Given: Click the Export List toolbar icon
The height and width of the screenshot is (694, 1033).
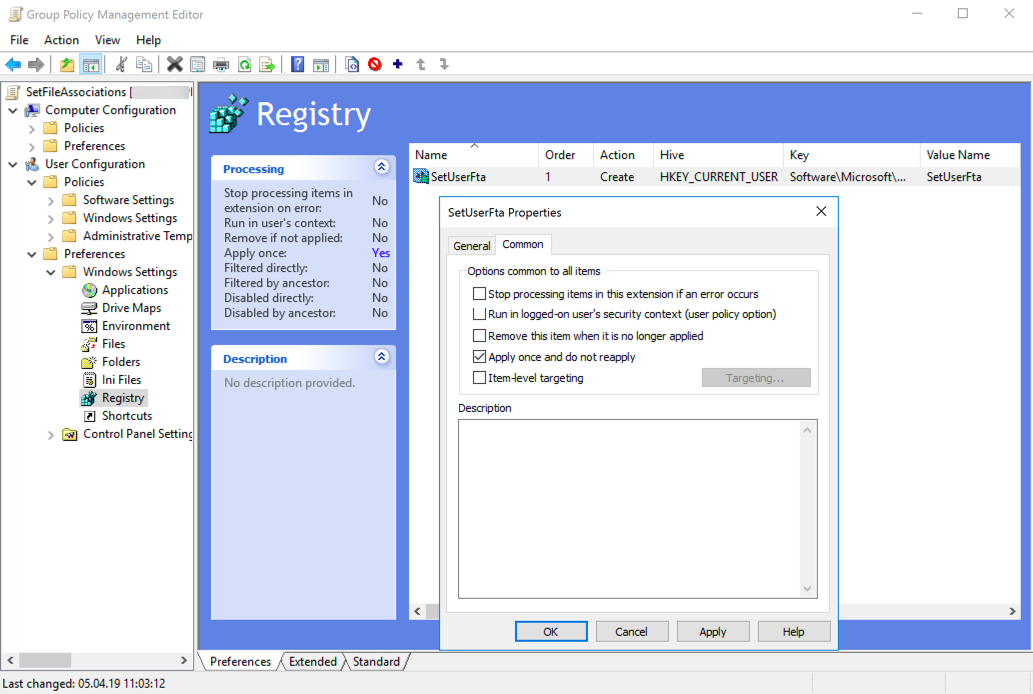Looking at the screenshot, I should coord(267,65).
